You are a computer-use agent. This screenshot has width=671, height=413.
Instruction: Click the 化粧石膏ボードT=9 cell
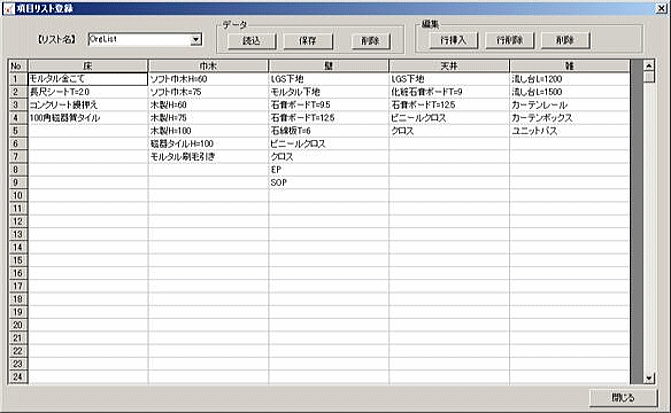[x=448, y=91]
